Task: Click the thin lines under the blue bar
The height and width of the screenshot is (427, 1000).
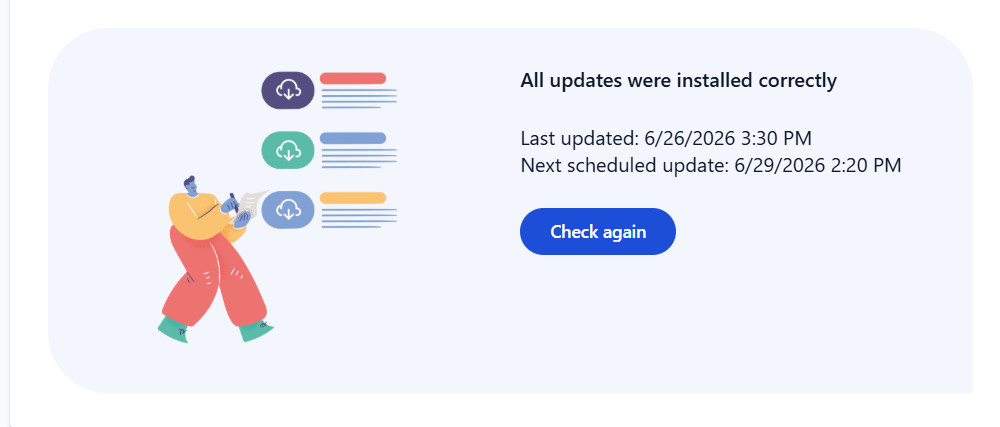Action: click(359, 158)
